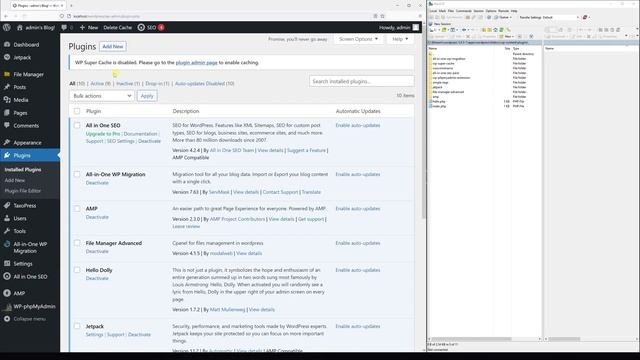Viewport: 640px width, 360px height.
Task: Open the Bulk actions dropdown
Action: pos(102,96)
